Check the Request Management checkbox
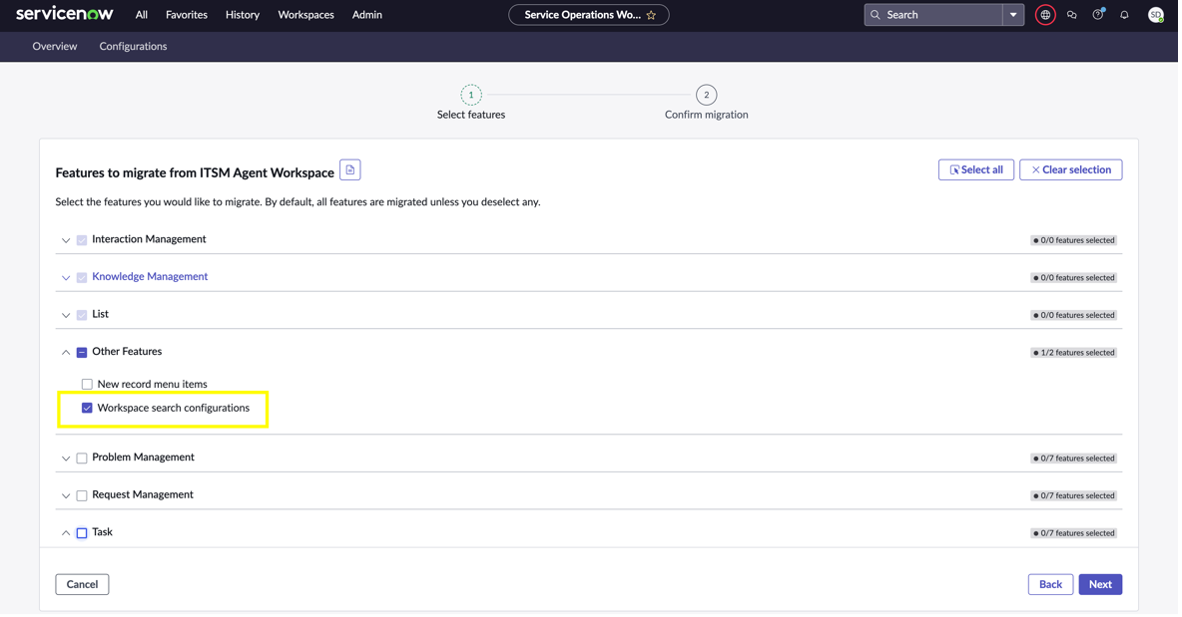This screenshot has height=617, width=1182. (82, 496)
